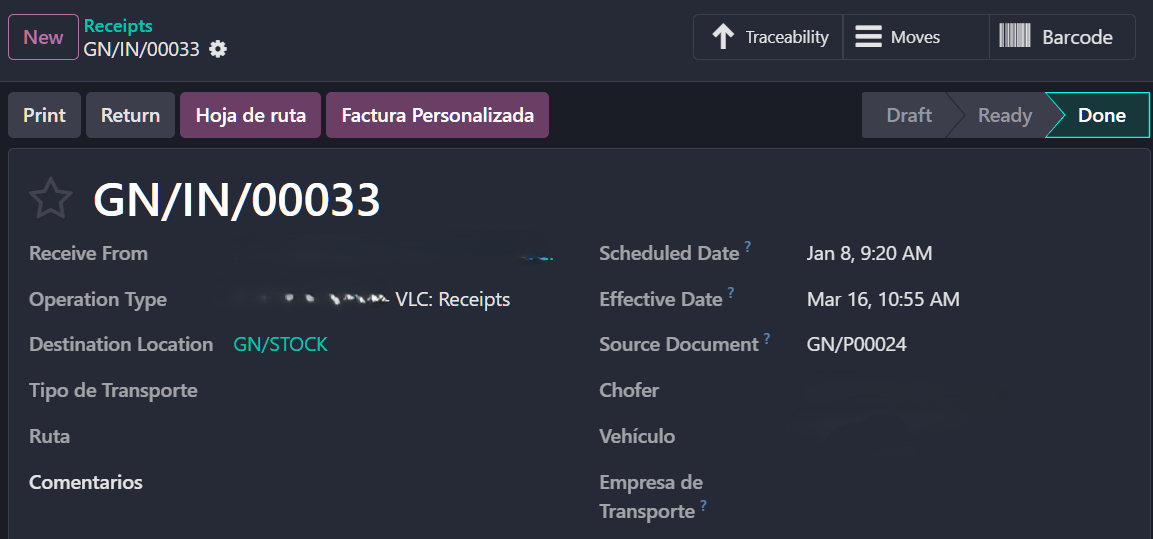Click the Barcode icon
The width and height of the screenshot is (1153, 539).
coord(1015,37)
